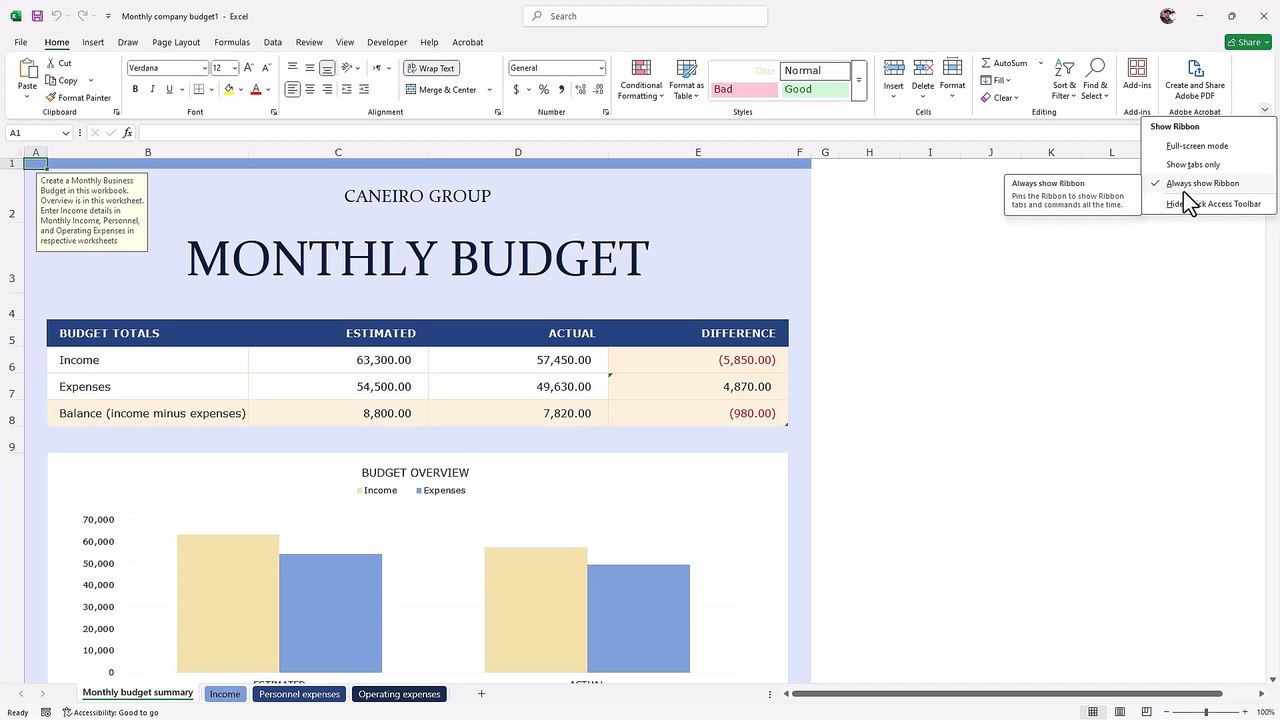
Task: Open the Format as Table button
Action: 687,79
